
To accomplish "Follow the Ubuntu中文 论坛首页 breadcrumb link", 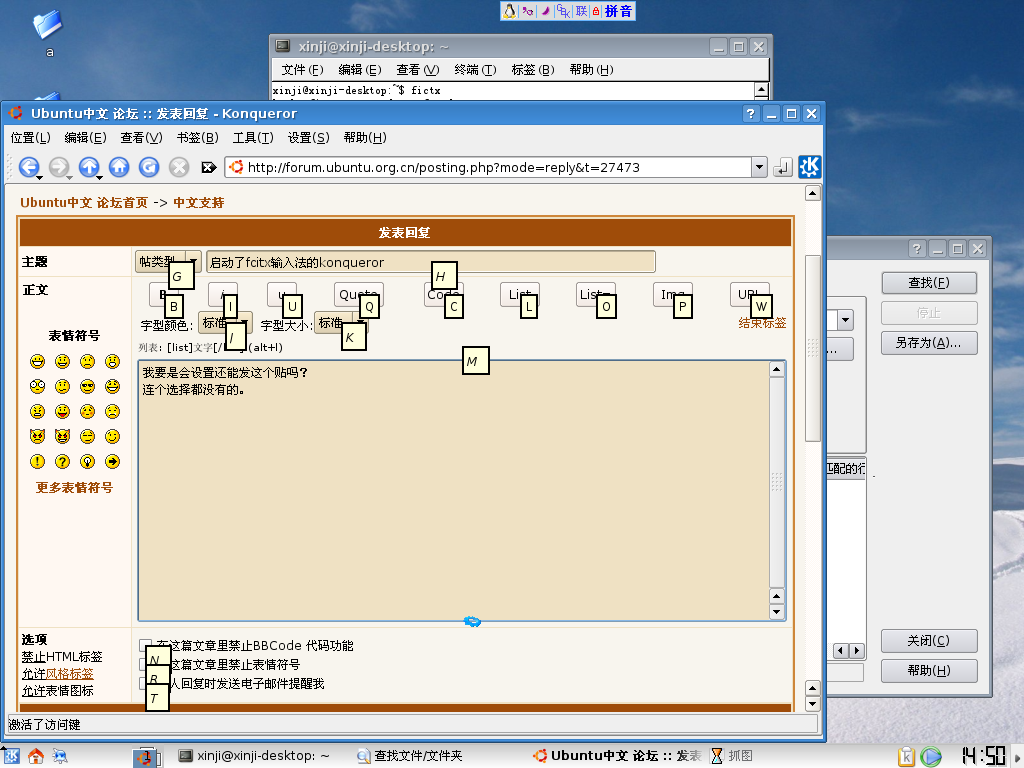I will [84, 202].
